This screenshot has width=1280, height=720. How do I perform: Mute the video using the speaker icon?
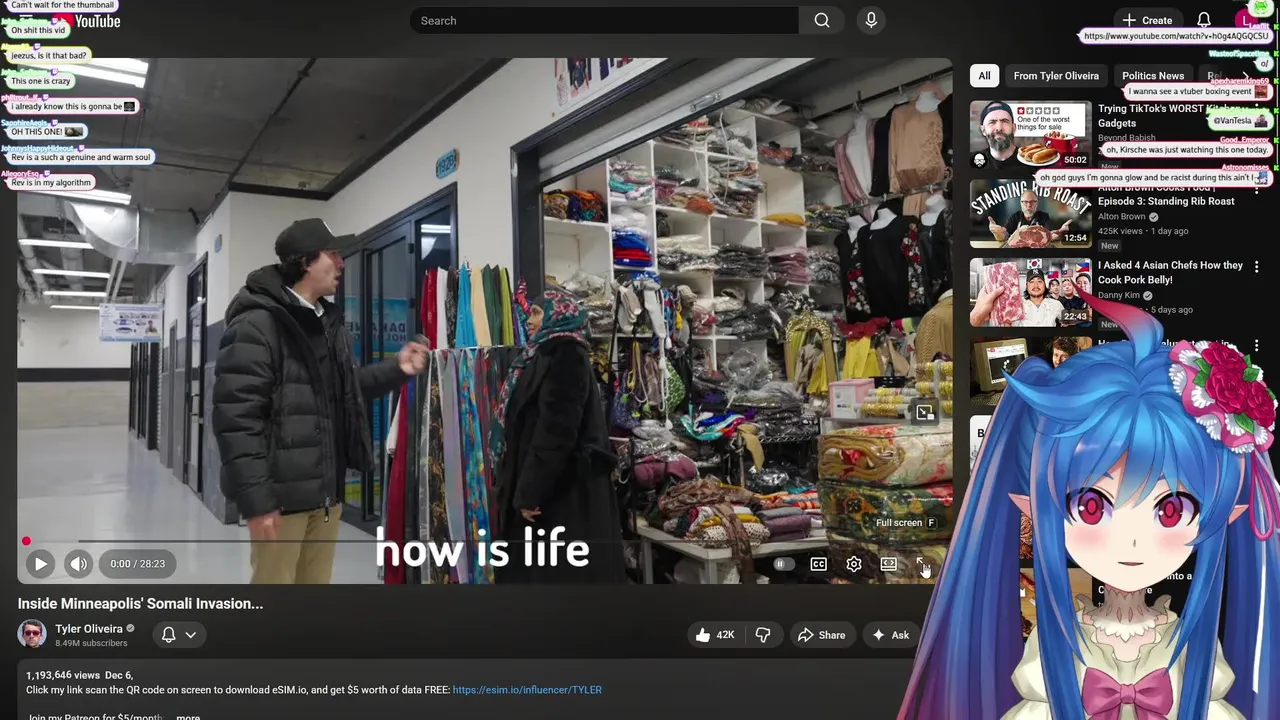[x=78, y=564]
